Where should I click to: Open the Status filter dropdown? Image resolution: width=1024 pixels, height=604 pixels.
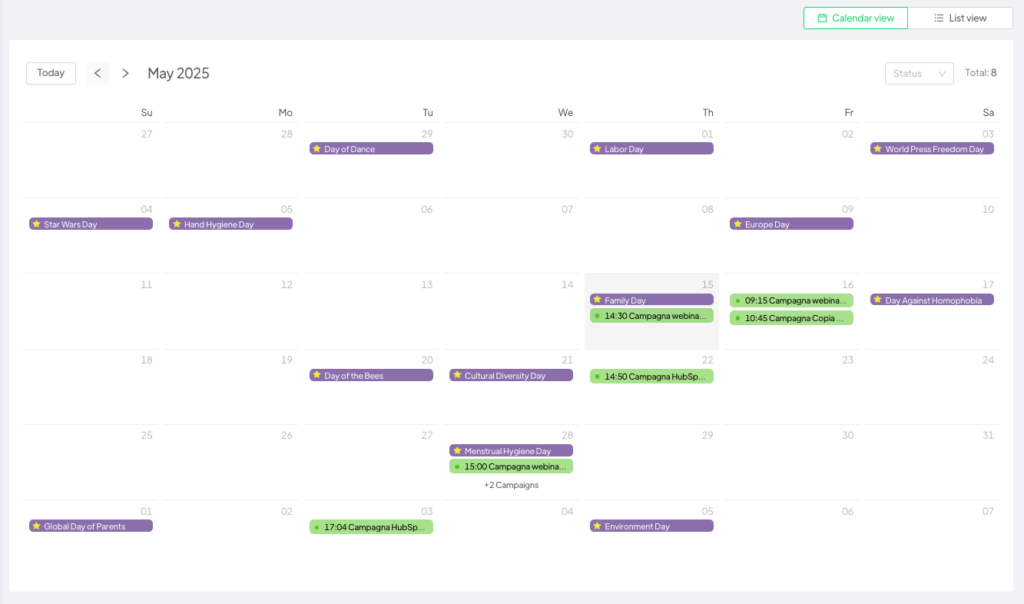(919, 73)
